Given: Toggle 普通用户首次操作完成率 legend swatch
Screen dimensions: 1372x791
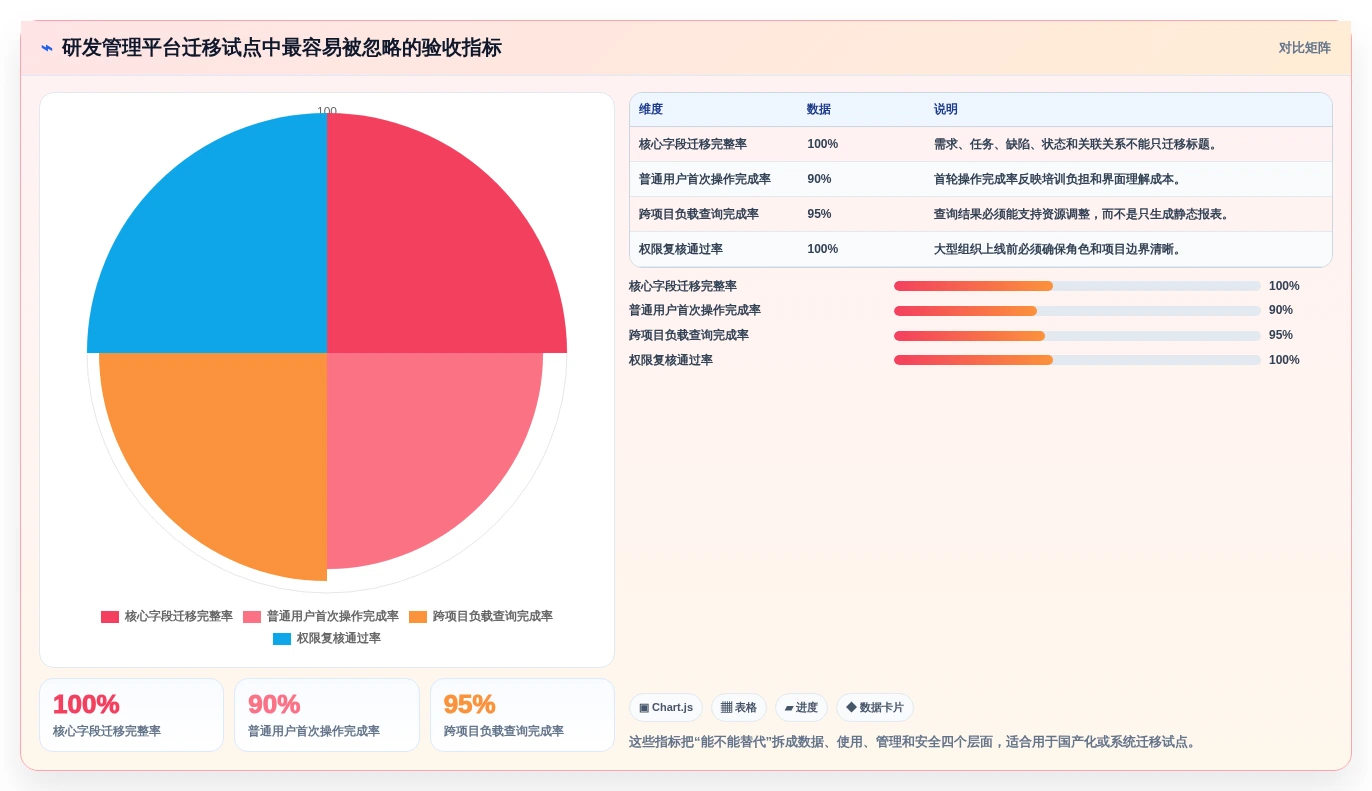Looking at the screenshot, I should pyautogui.click(x=252, y=617).
